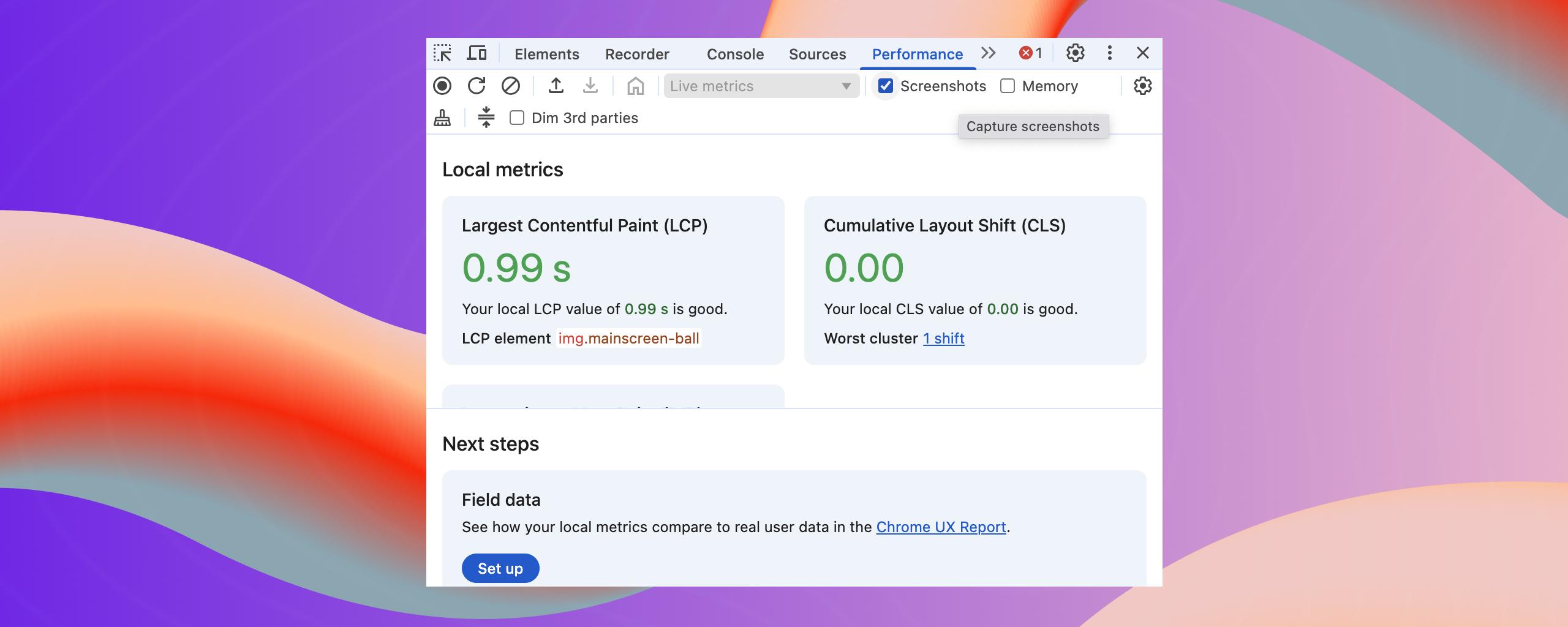Click the inspect element selector icon

coord(442,53)
